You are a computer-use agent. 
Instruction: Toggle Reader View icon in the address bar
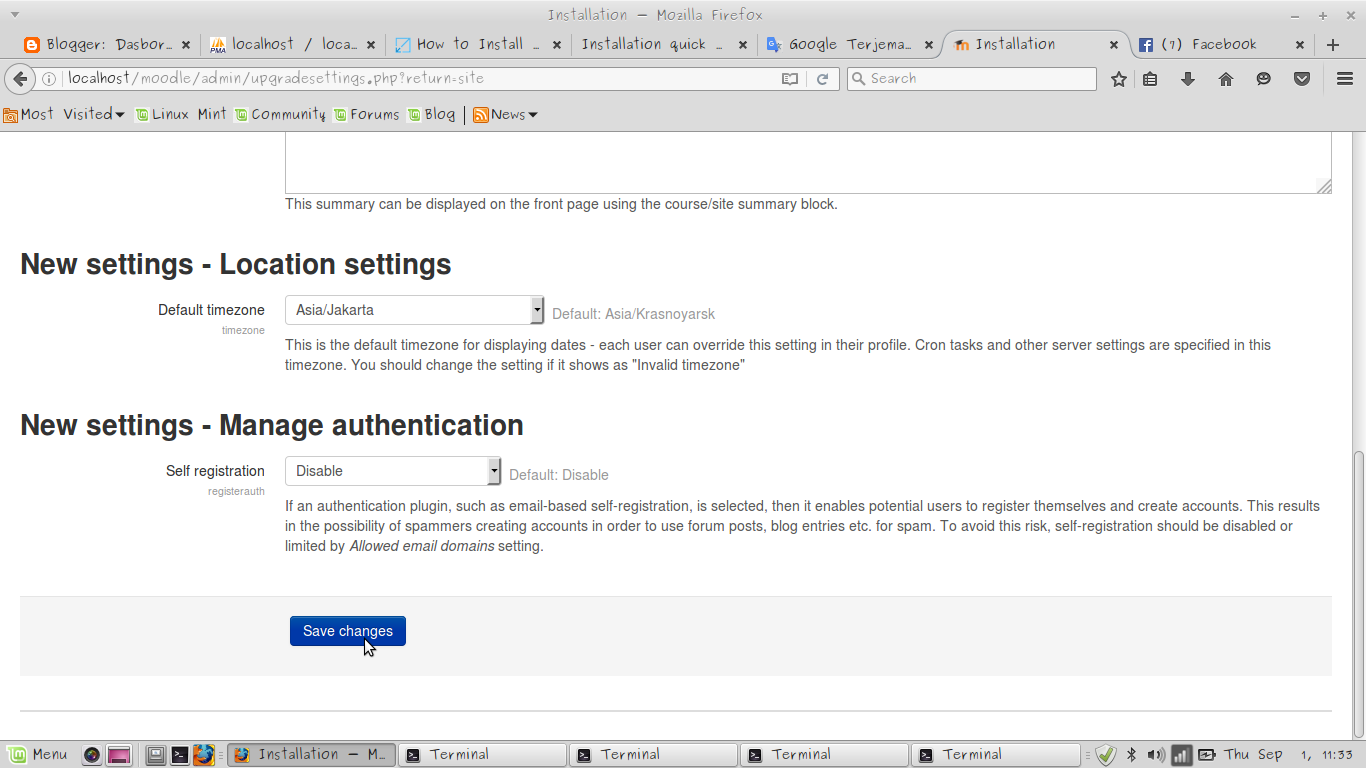click(790, 79)
